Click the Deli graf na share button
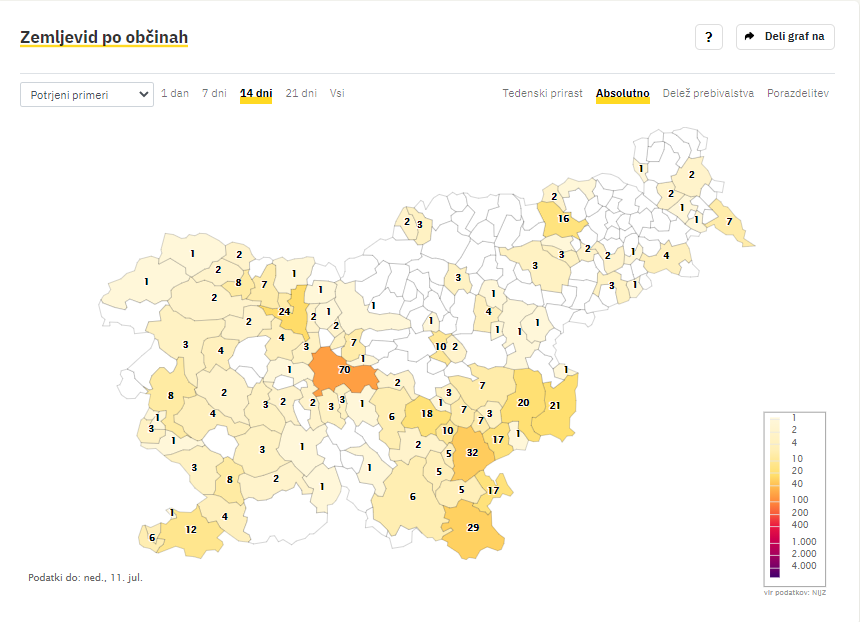860x622 pixels. pyautogui.click(x=785, y=37)
